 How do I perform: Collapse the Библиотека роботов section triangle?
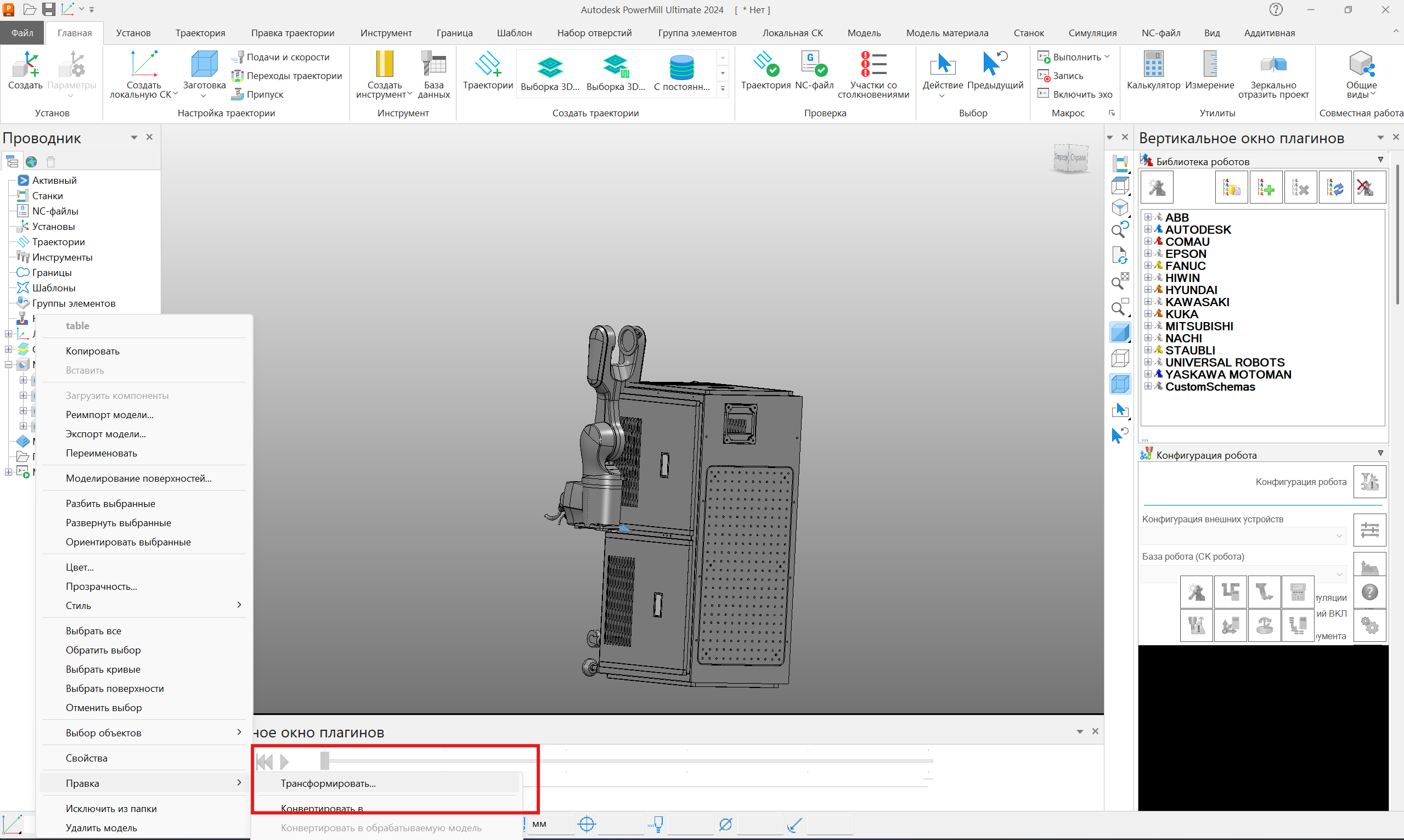pyautogui.click(x=1380, y=160)
